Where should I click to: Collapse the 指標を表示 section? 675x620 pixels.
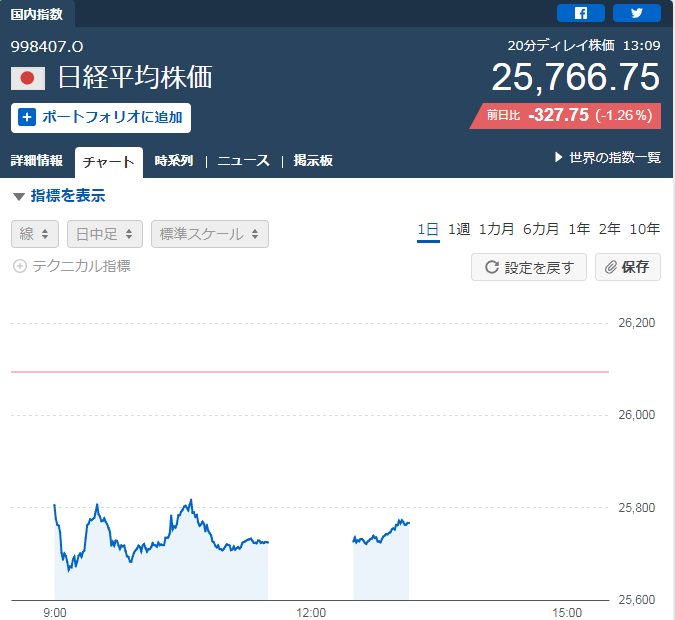tap(19, 197)
